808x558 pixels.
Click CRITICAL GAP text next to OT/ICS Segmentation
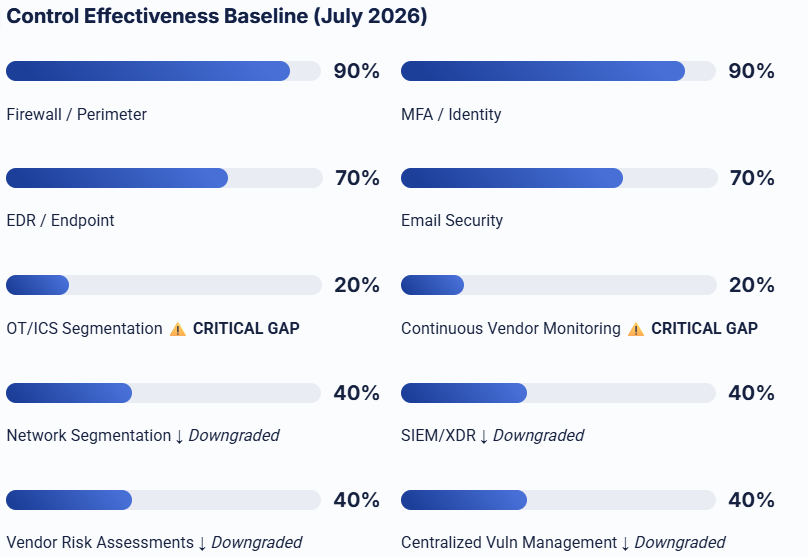[246, 329]
